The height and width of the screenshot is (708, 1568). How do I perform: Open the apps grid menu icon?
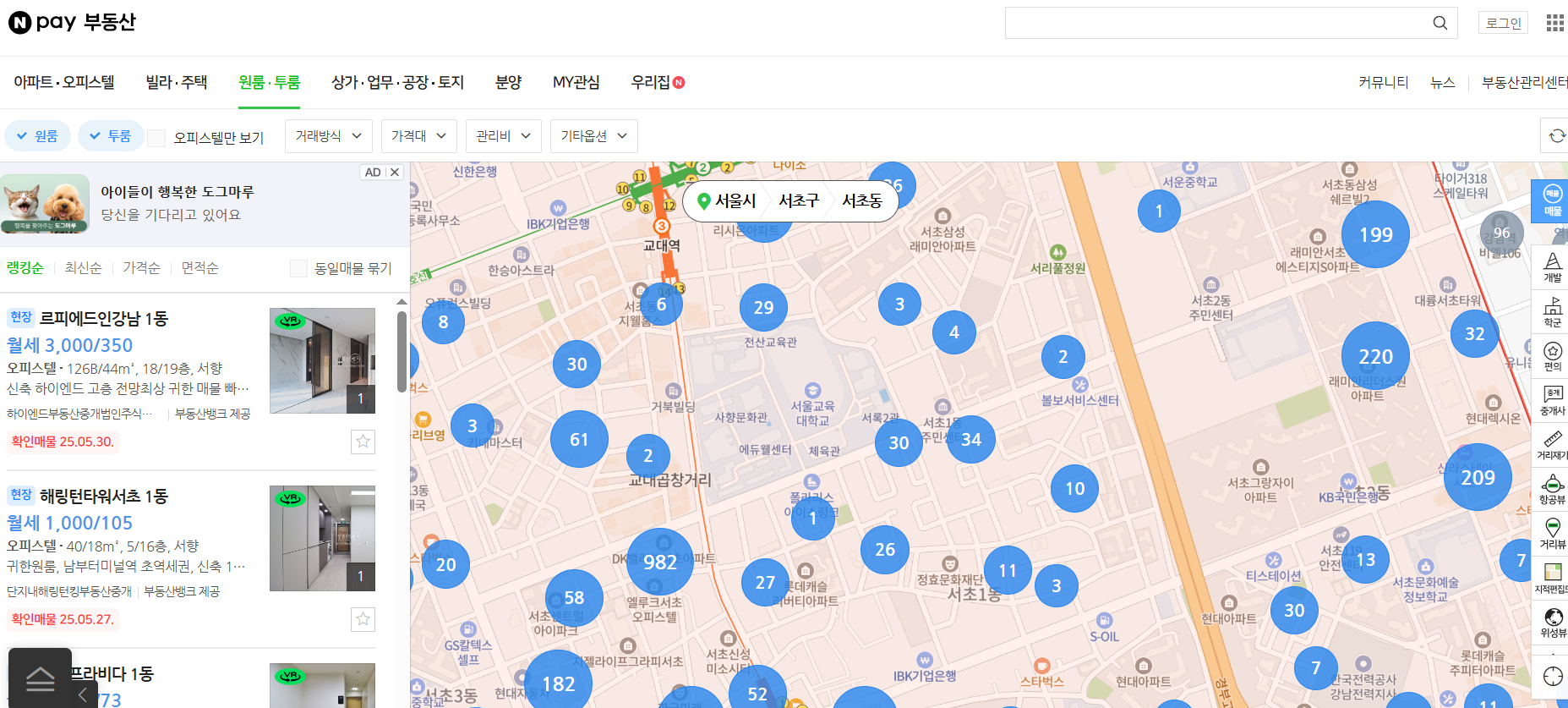(1554, 23)
